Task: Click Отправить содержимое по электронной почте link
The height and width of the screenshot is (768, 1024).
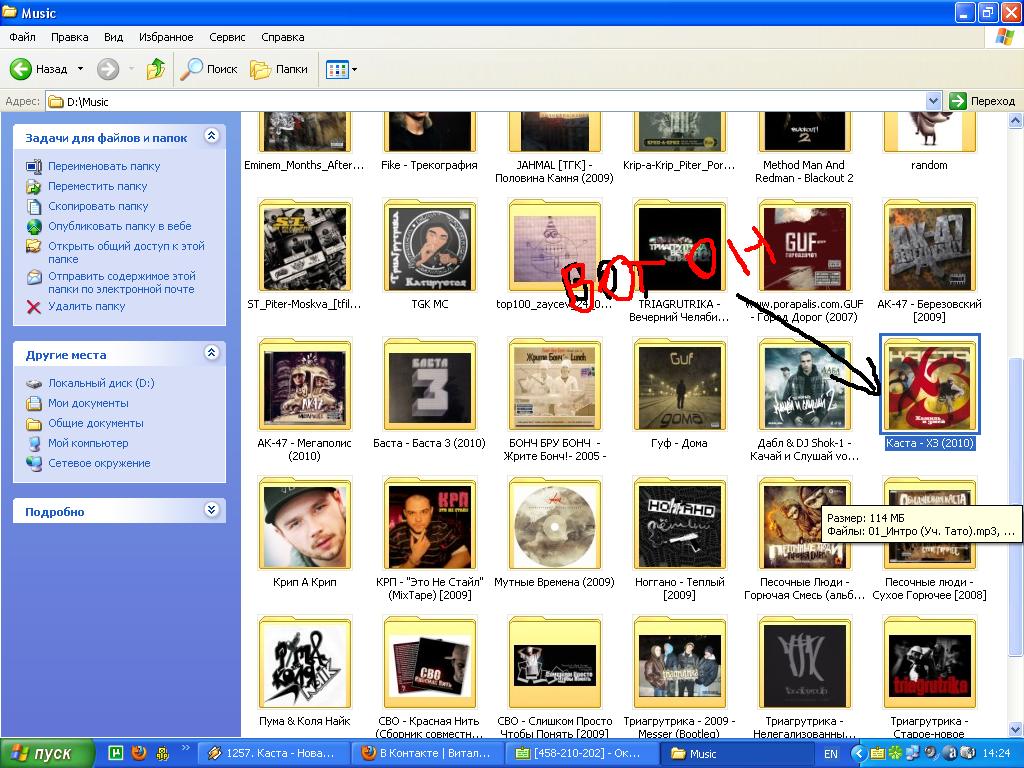Action: pyautogui.click(x=121, y=282)
